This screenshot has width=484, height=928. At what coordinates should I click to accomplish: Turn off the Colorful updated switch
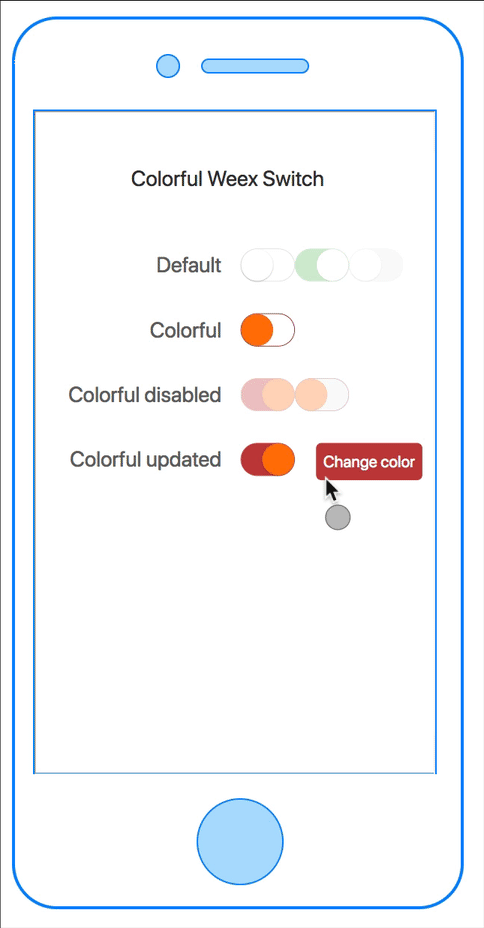267,459
